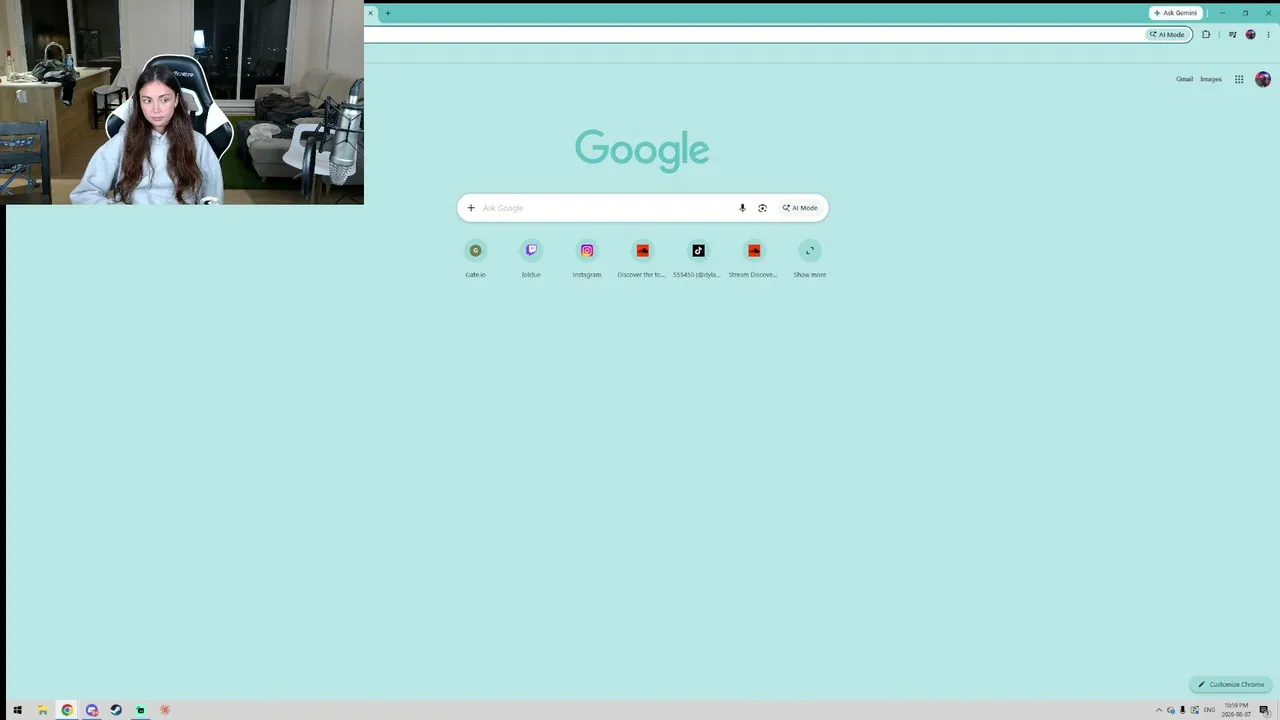Open Discord from the taskbar
Image resolution: width=1280 pixels, height=720 pixels.
(92, 710)
